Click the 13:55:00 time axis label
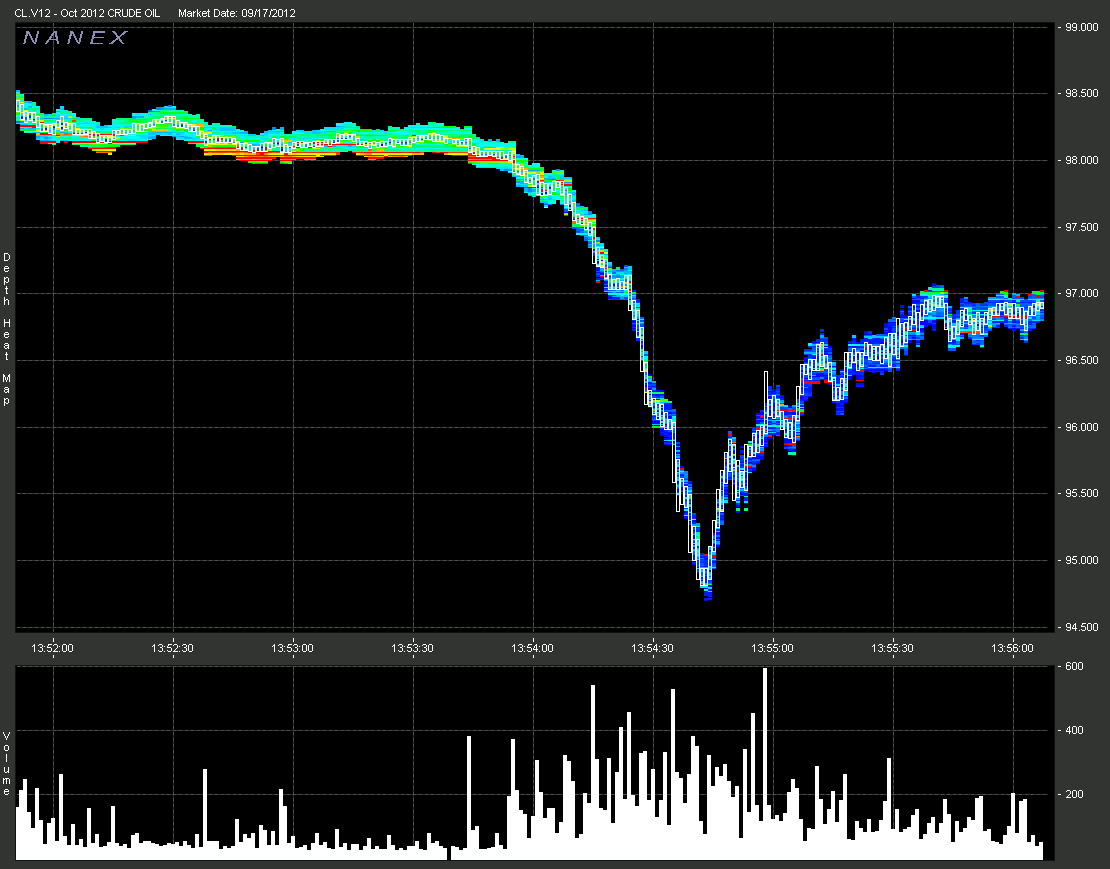This screenshot has width=1110, height=869. (774, 648)
